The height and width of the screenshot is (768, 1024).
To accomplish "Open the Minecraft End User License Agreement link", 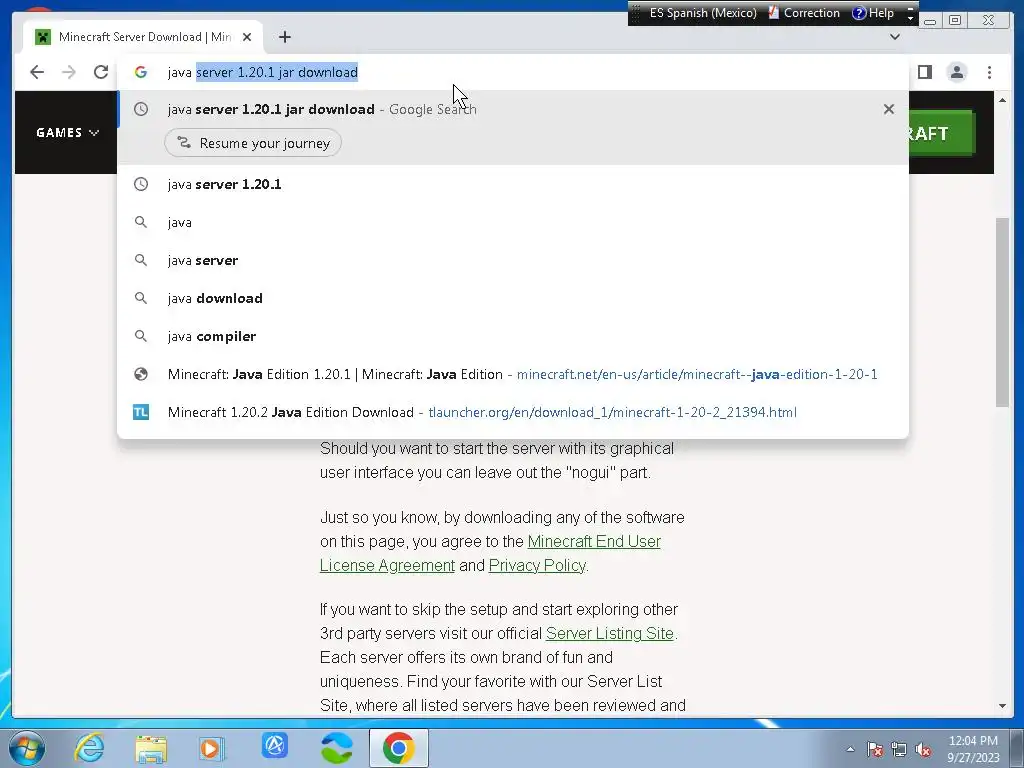I will [x=490, y=553].
